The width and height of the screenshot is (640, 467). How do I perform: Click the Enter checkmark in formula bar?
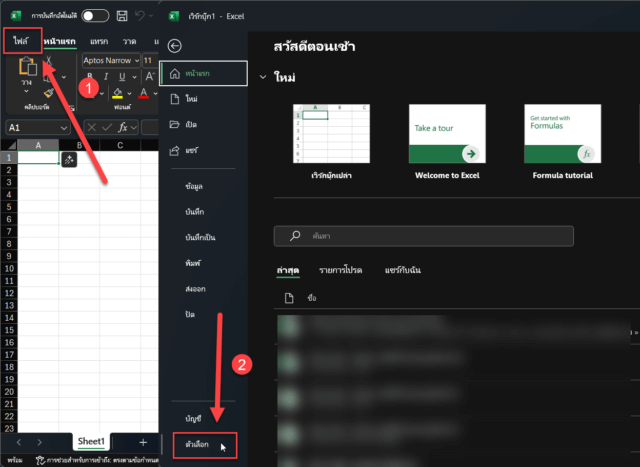click(x=107, y=128)
